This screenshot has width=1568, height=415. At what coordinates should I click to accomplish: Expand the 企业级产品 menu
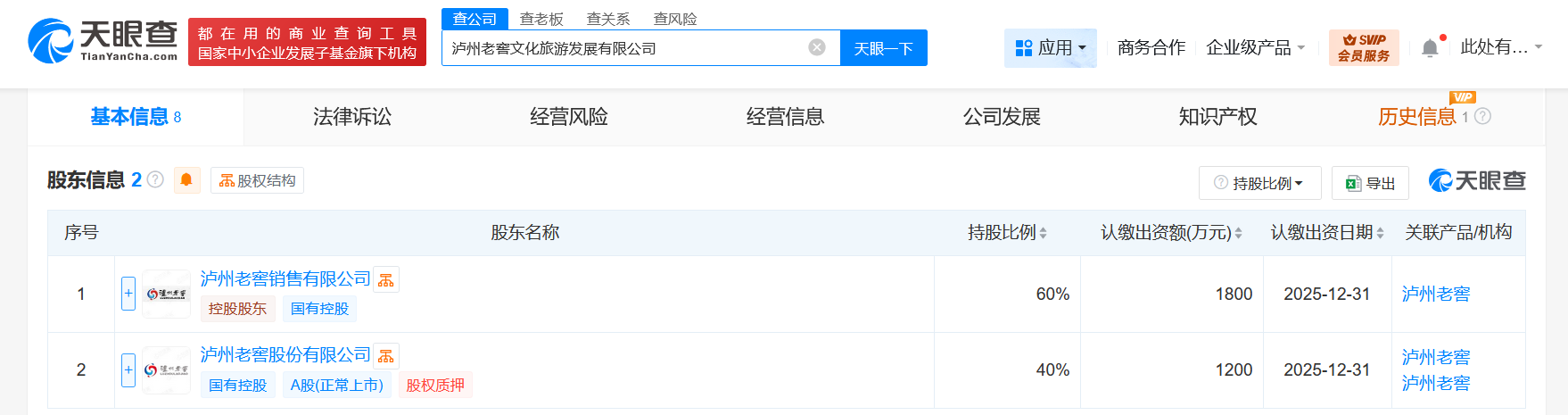1255,48
